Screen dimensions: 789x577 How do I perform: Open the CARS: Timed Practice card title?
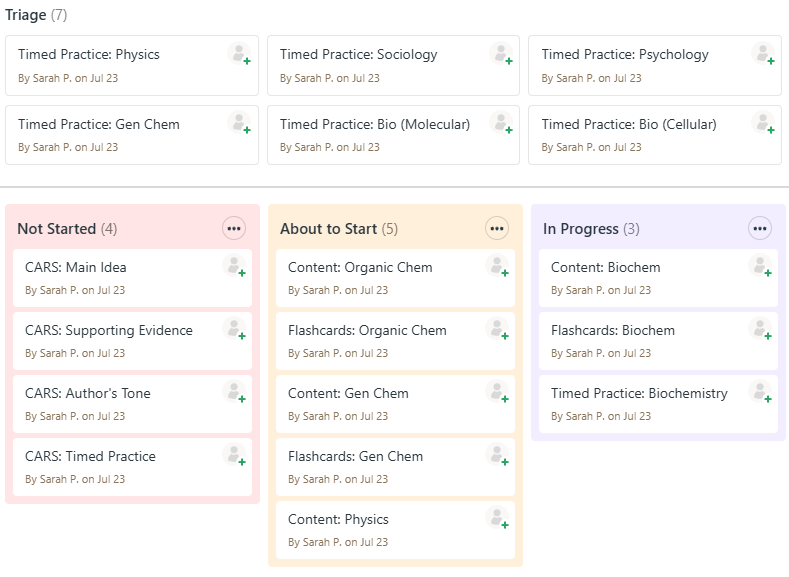(x=90, y=456)
